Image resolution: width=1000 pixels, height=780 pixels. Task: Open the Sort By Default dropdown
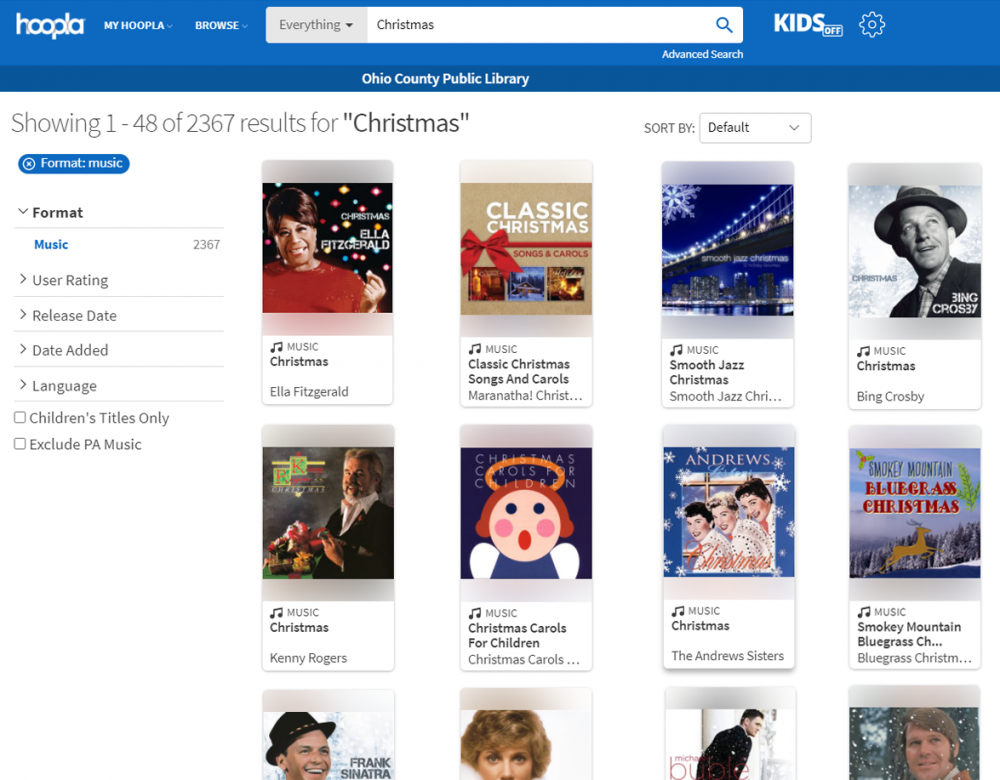coord(755,128)
